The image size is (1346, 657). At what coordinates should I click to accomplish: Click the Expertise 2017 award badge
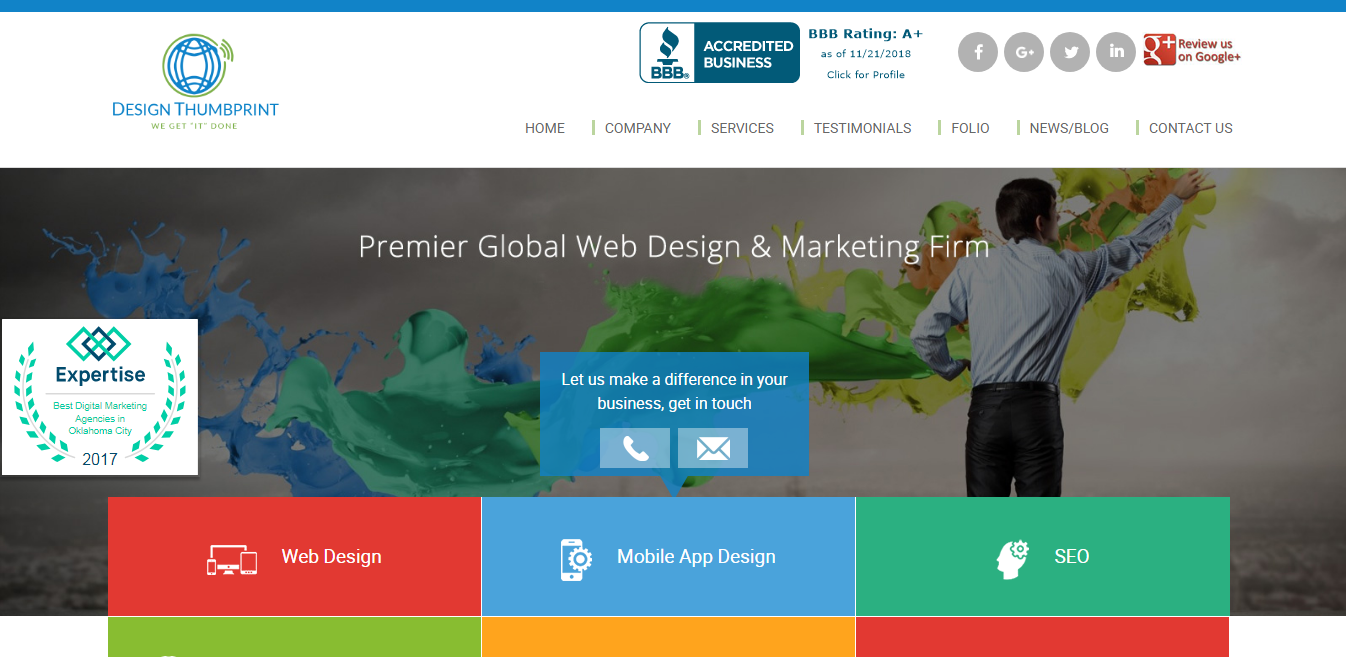coord(100,397)
